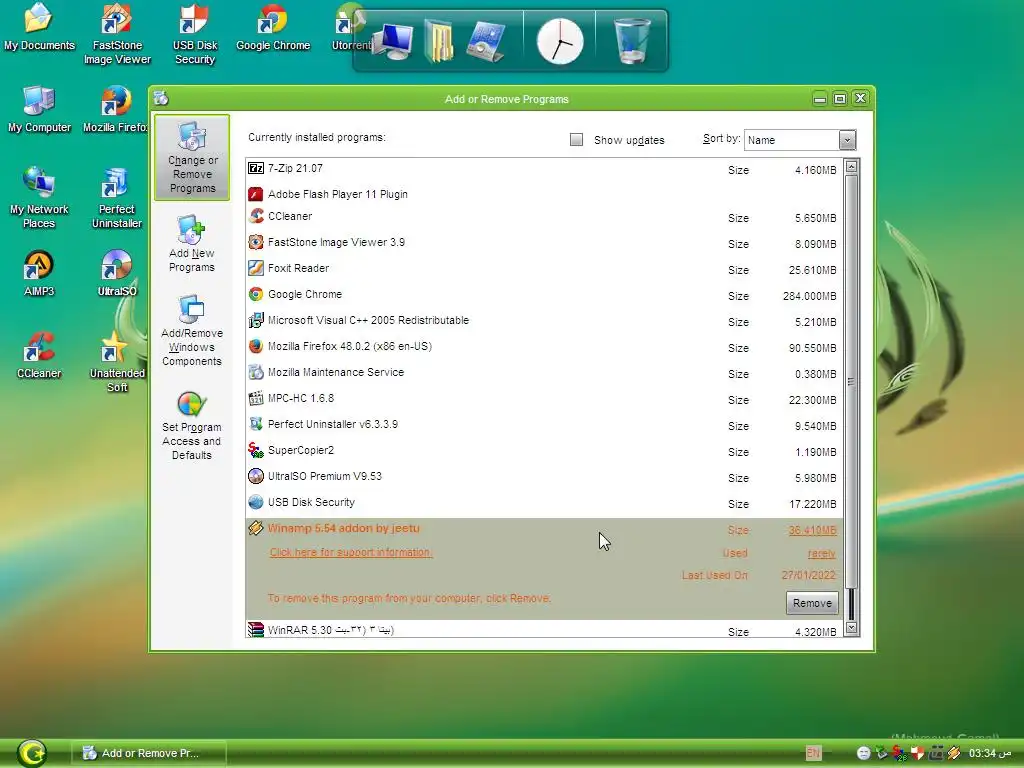
Task: Open the recycle bin dock icon
Action: click(x=632, y=40)
